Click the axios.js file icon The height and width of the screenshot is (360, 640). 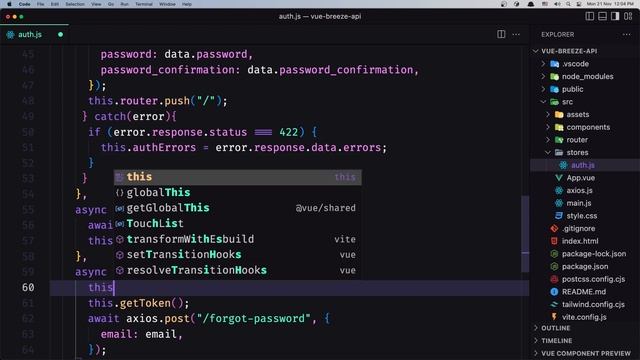[559, 190]
